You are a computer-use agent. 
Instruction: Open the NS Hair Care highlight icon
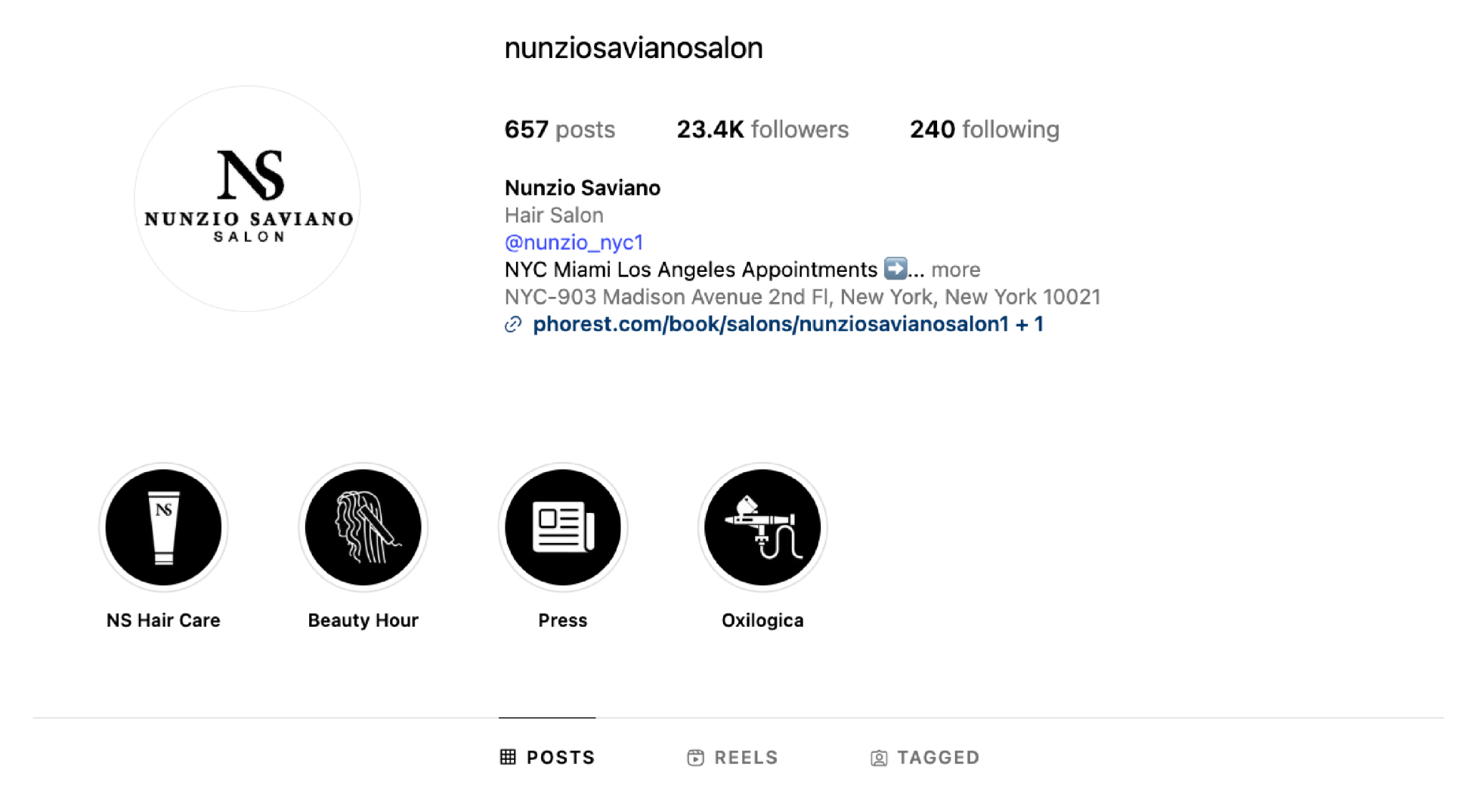[x=163, y=527]
